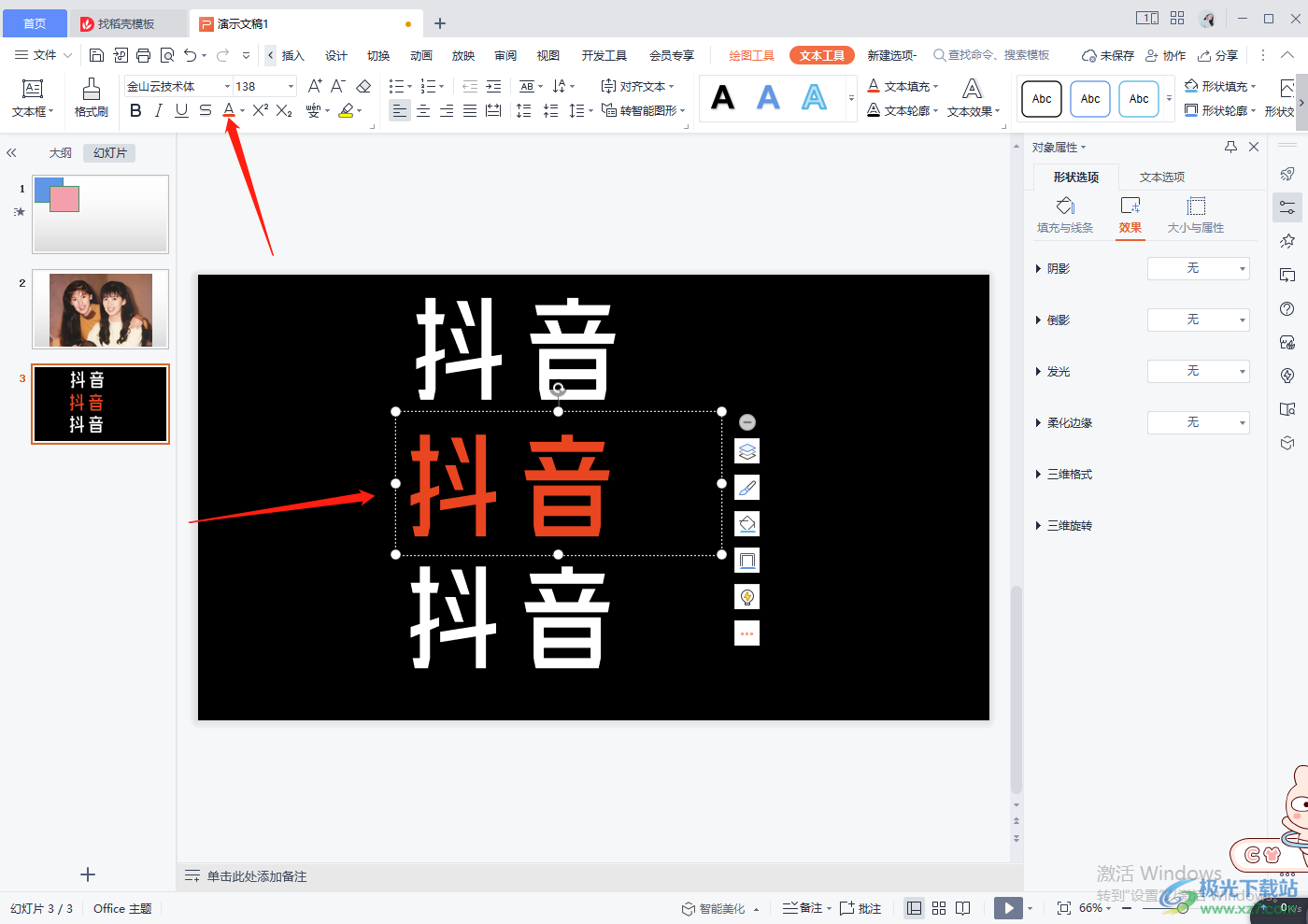Click the text highlight color icon
Image resolution: width=1308 pixels, height=924 pixels.
346,110
